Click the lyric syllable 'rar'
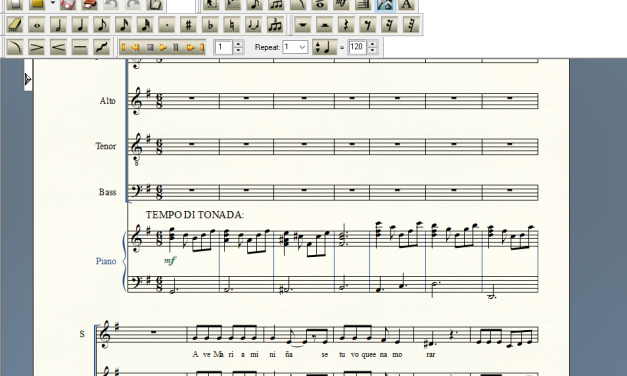 pos(431,354)
